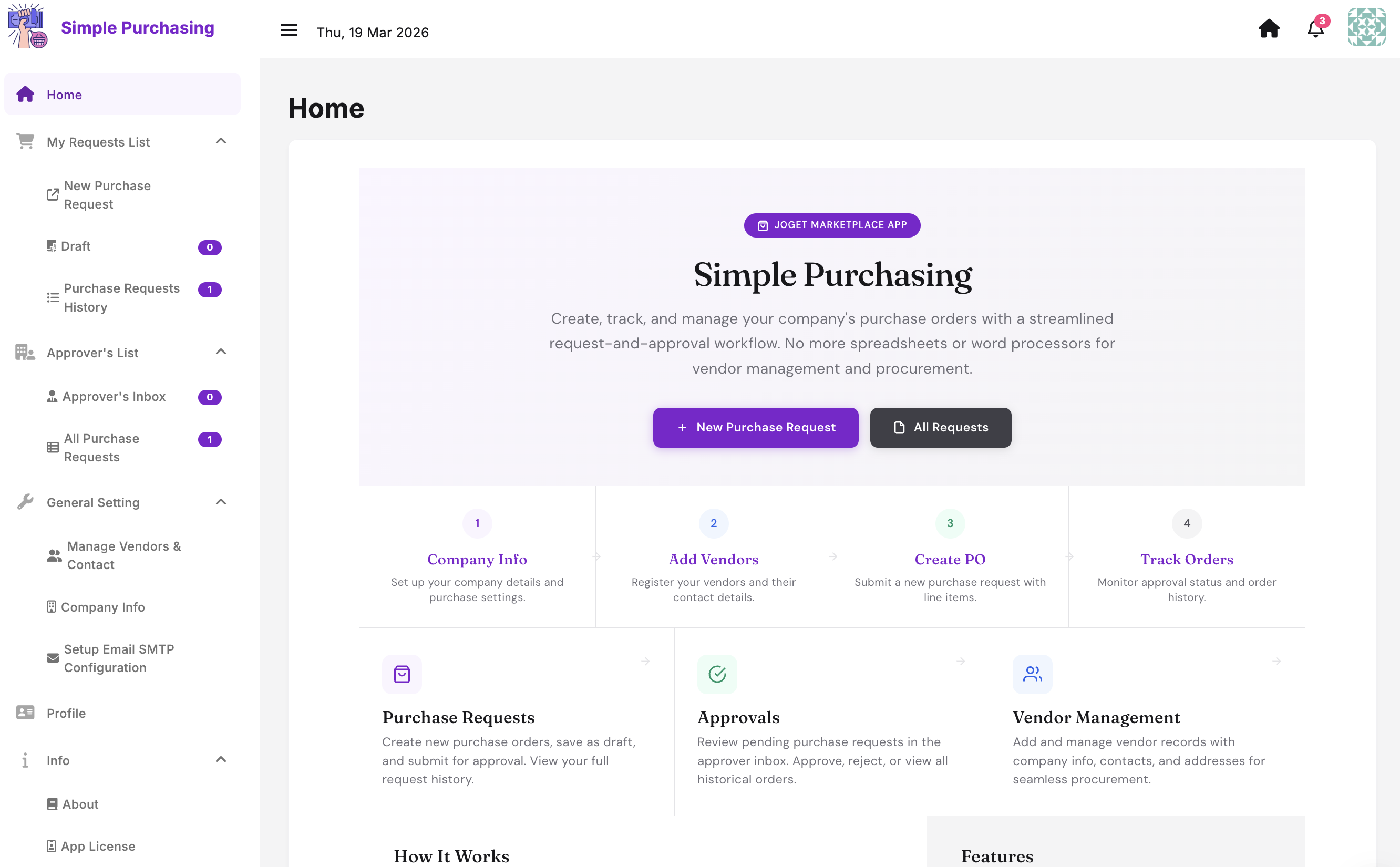The width and height of the screenshot is (1400, 867).
Task: Open the Add Vendors step link
Action: (x=713, y=559)
